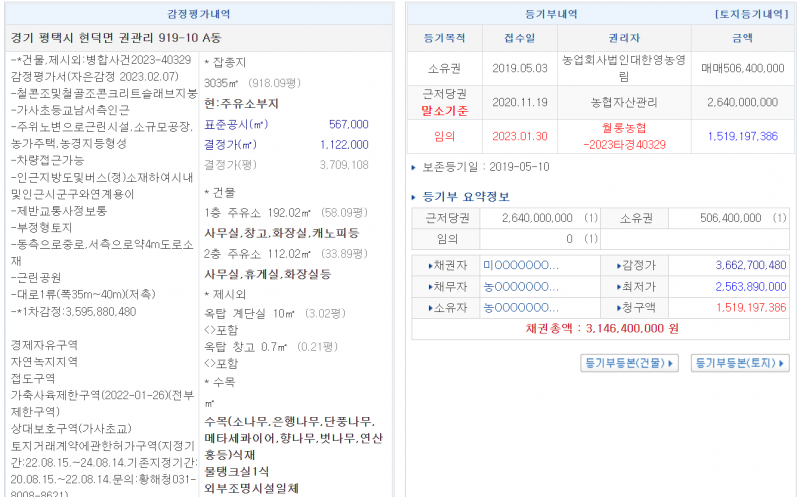Select the 임의 row dated 2023.01.30

pos(600,136)
